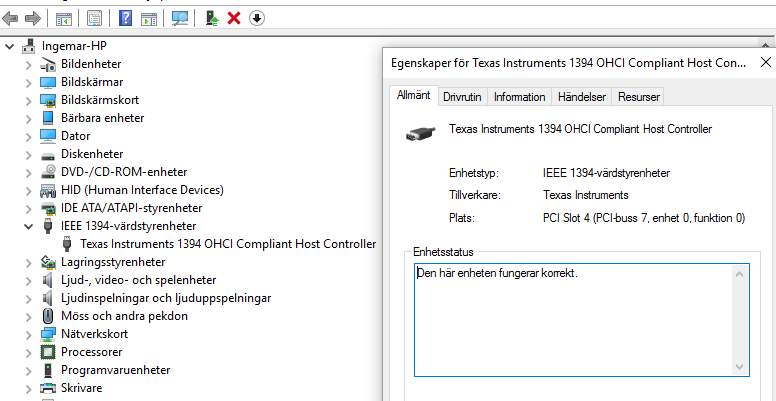Click the 'IEEE 1394-värdstyrenheter' Enhetstyp value
This screenshot has width=776, height=401.
(606, 173)
